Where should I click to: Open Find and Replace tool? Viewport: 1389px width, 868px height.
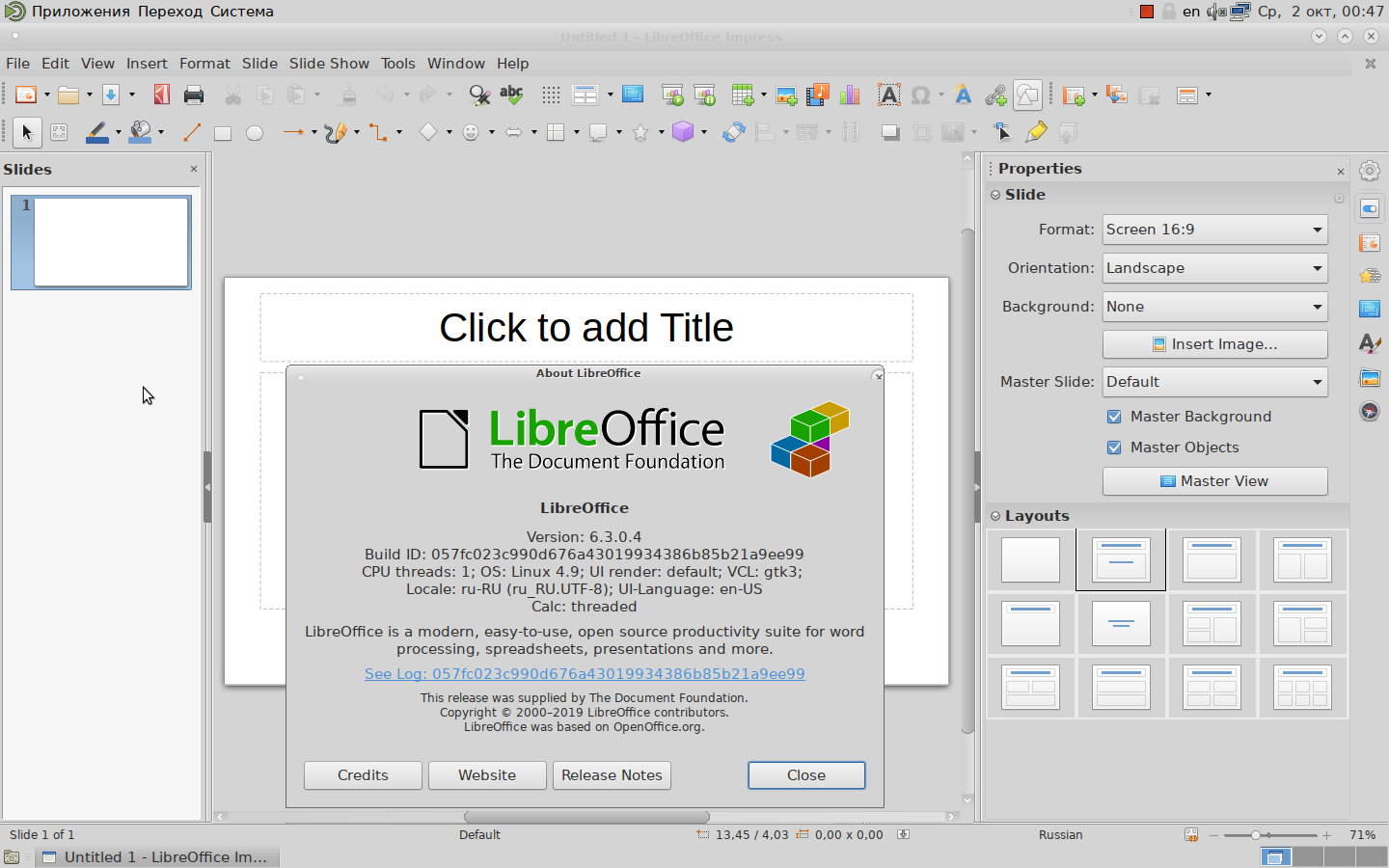click(479, 95)
